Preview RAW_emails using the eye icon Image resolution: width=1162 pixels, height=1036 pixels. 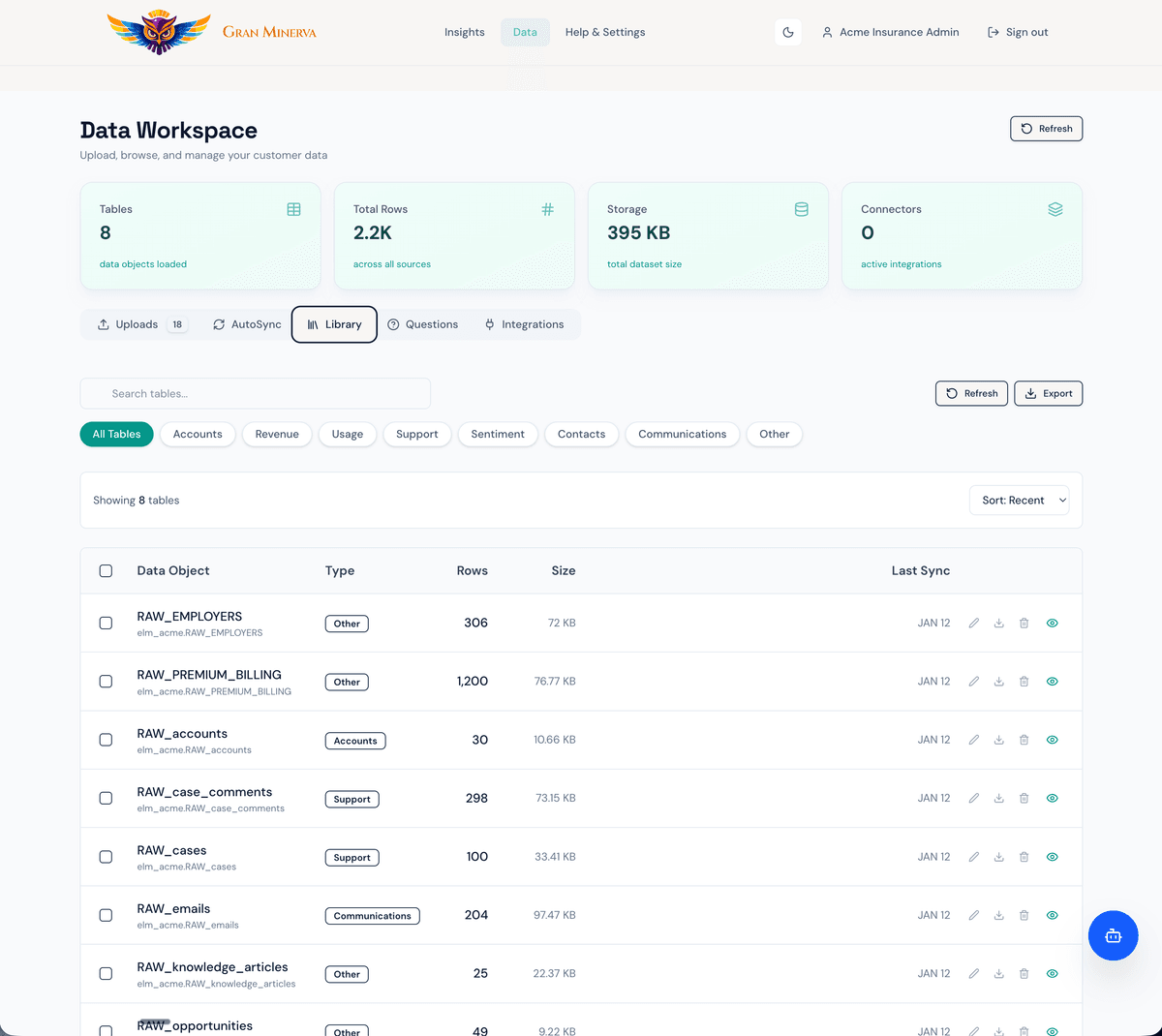point(1052,914)
